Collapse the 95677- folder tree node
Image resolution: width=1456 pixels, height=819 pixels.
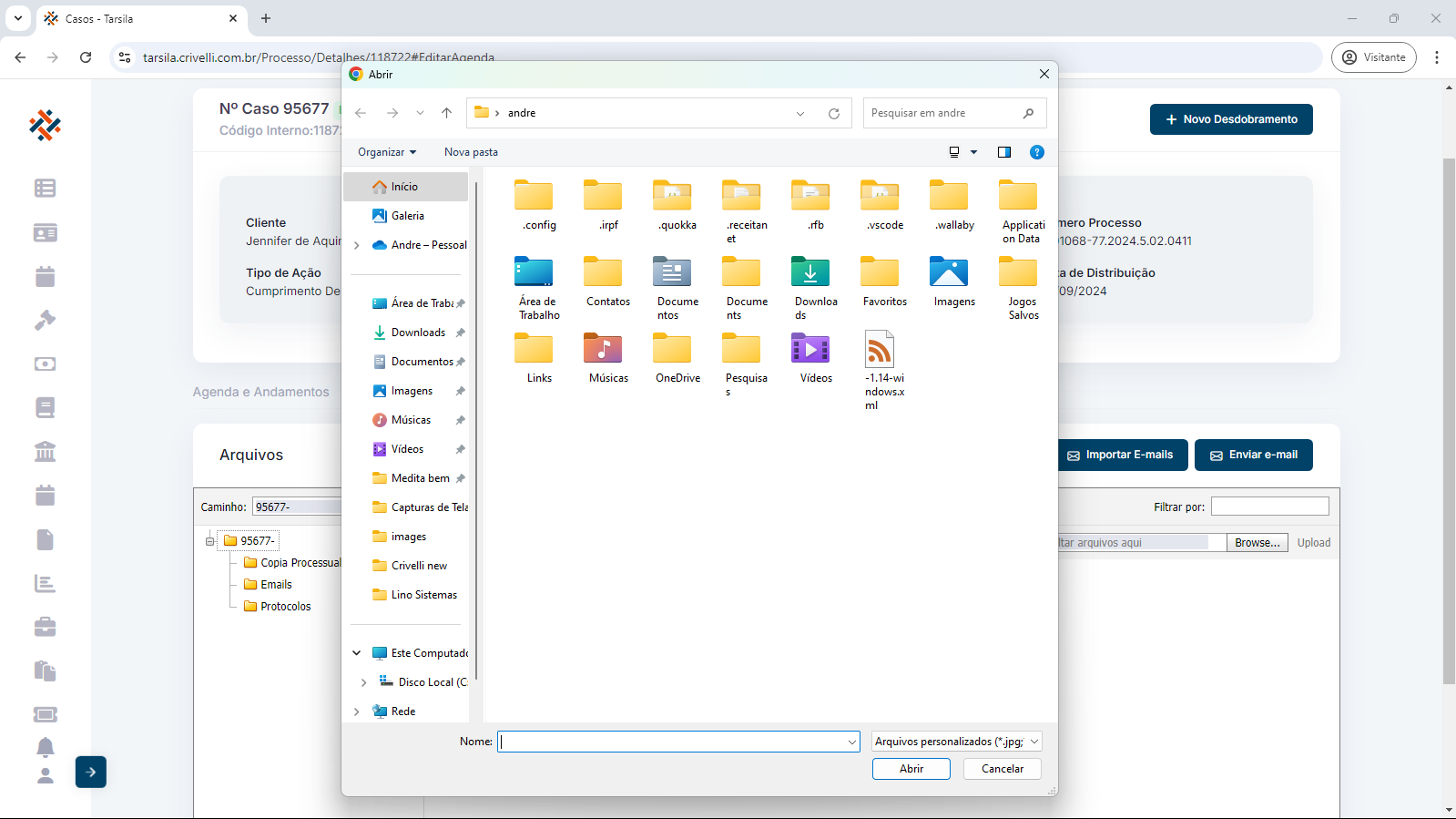[209, 541]
